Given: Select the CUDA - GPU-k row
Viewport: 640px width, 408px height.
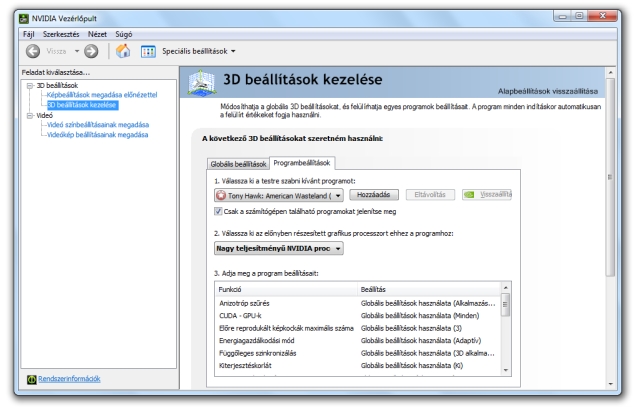Looking at the screenshot, I should [358, 316].
